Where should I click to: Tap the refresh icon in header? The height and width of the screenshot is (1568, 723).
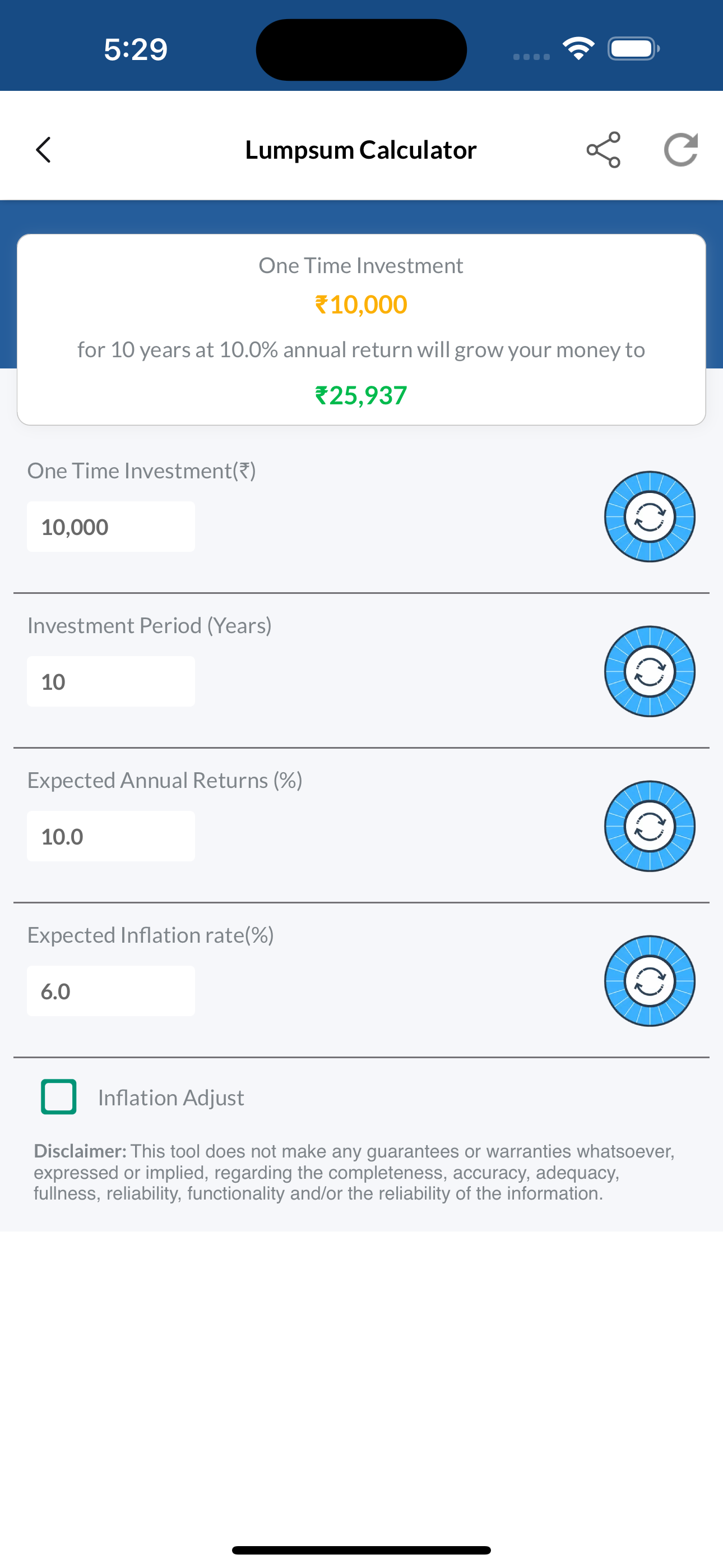click(x=680, y=150)
